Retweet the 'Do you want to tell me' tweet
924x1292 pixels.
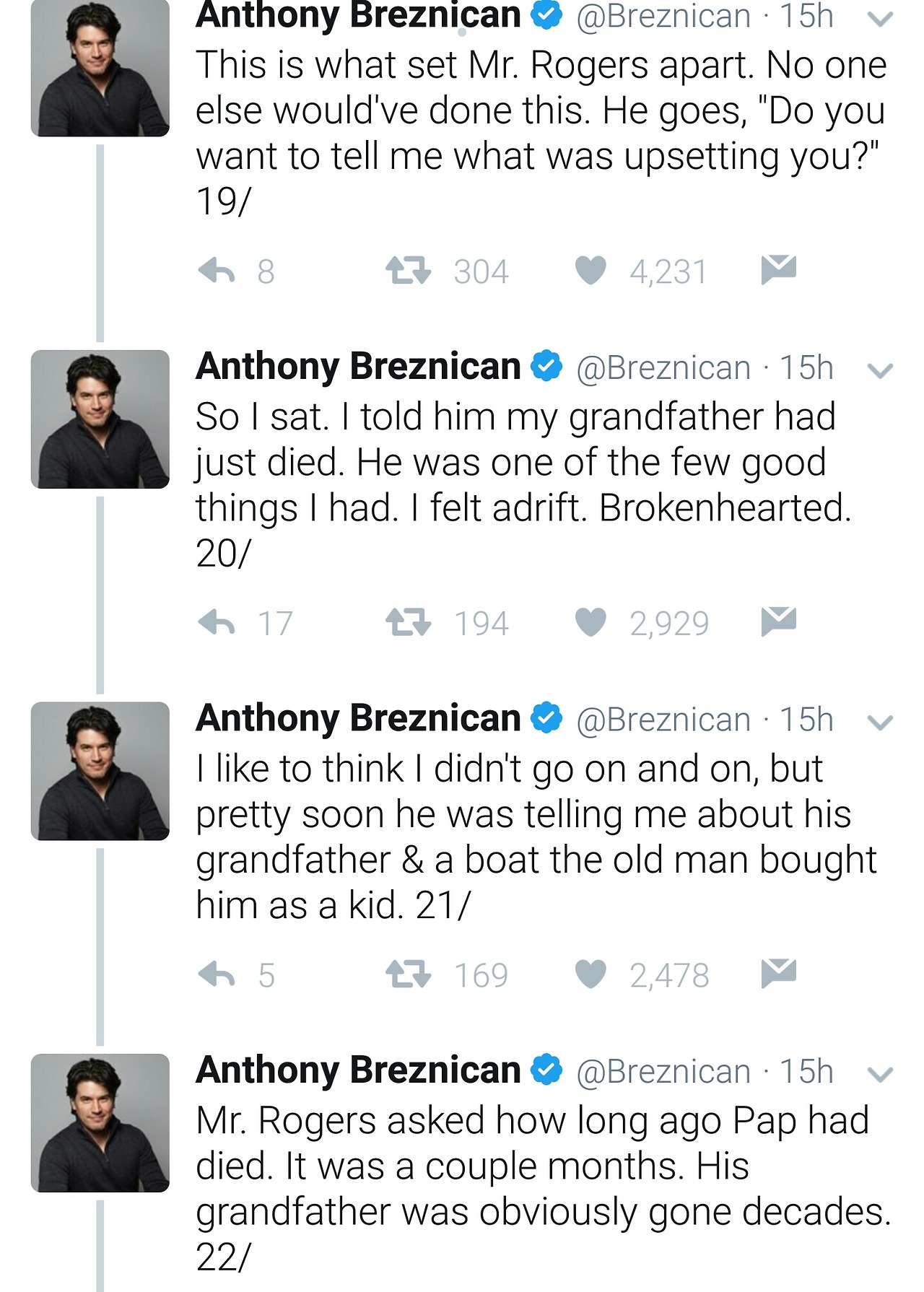[408, 271]
